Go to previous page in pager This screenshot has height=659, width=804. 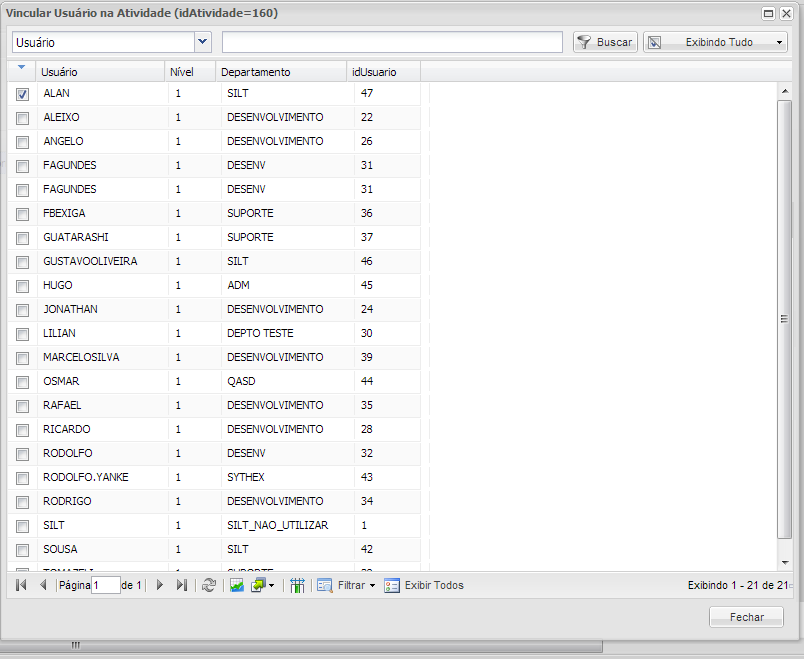43,585
